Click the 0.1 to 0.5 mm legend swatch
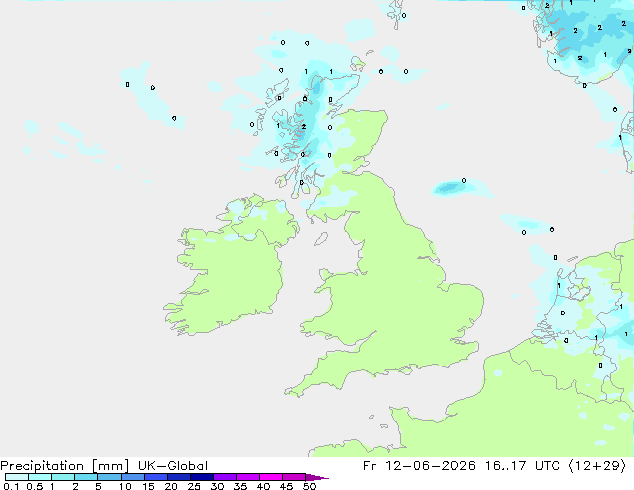 pos(17,477)
